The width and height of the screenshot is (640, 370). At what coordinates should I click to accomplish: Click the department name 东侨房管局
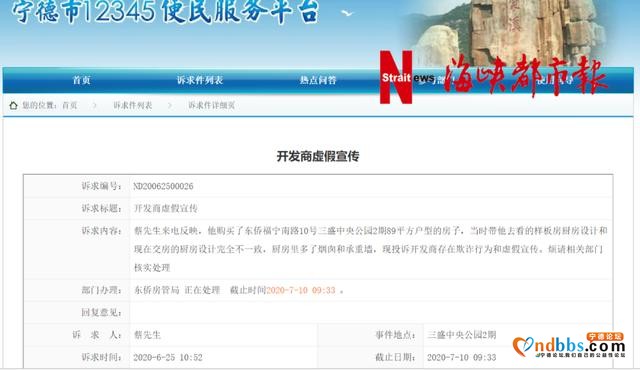tap(157, 290)
